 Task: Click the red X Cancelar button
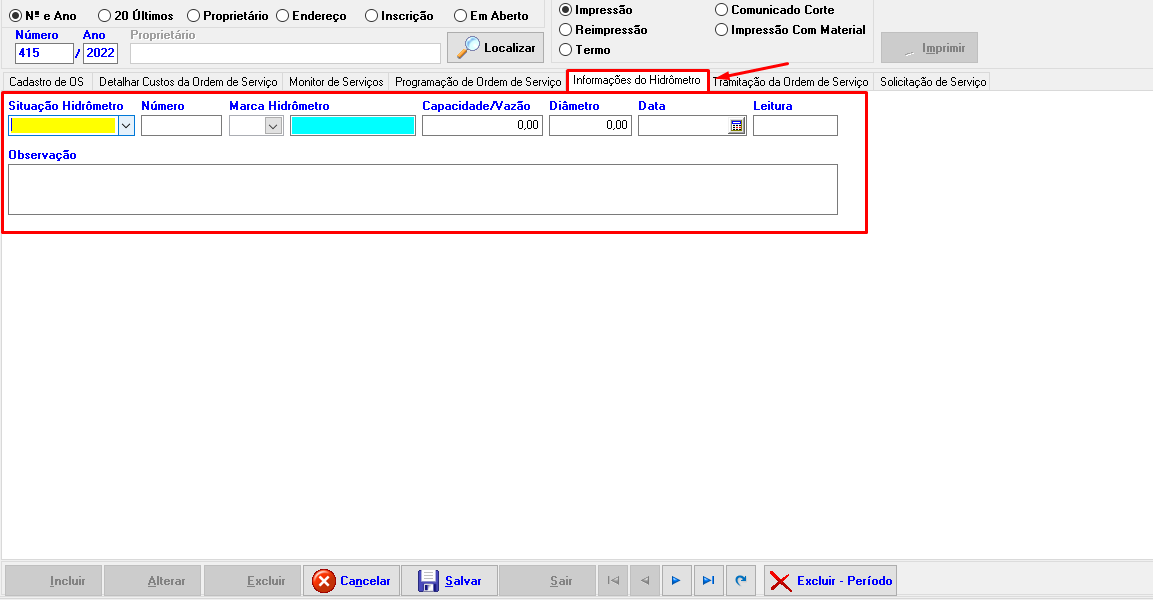pos(351,581)
